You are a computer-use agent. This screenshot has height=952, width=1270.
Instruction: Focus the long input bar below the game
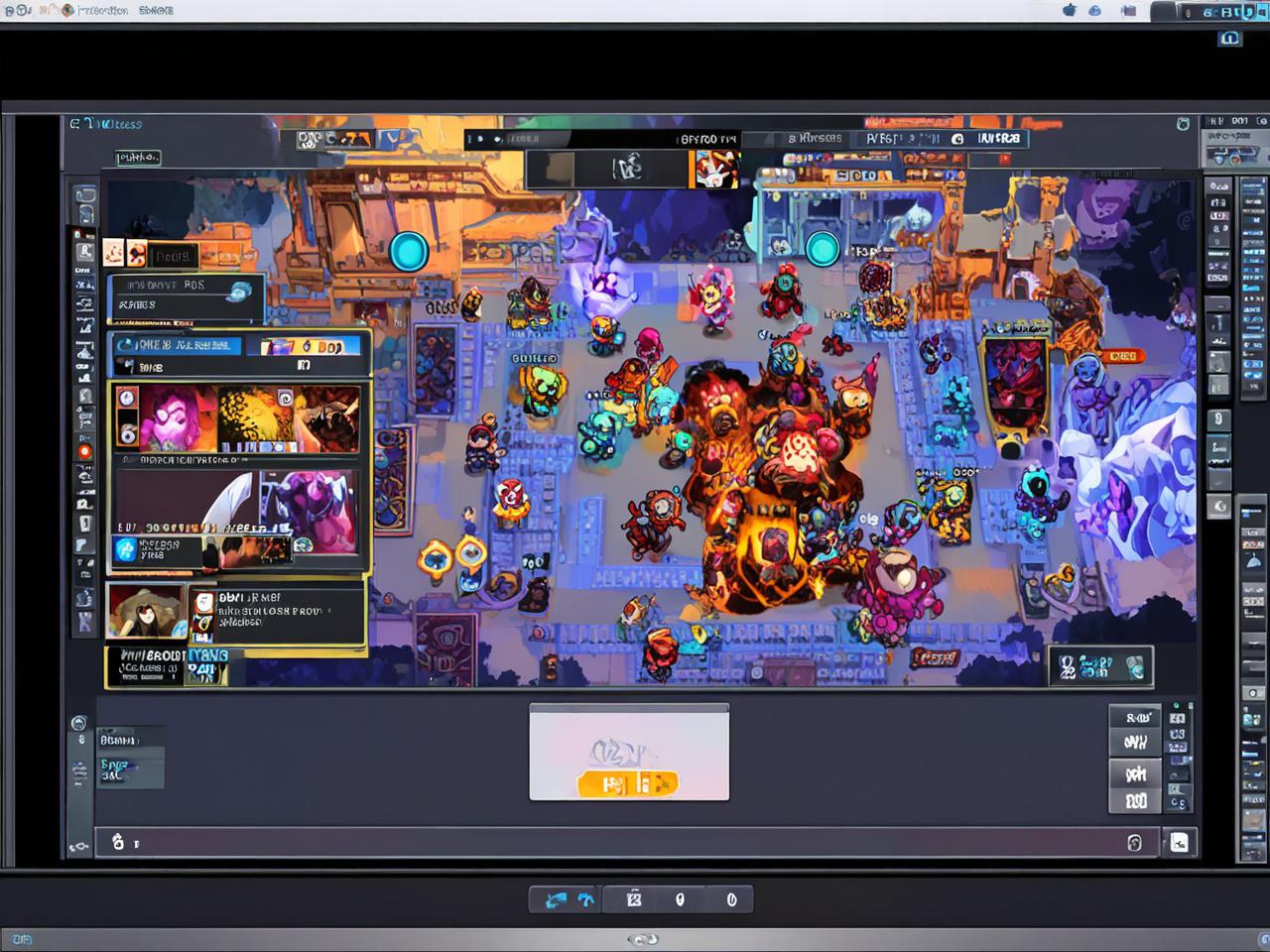[x=627, y=843]
